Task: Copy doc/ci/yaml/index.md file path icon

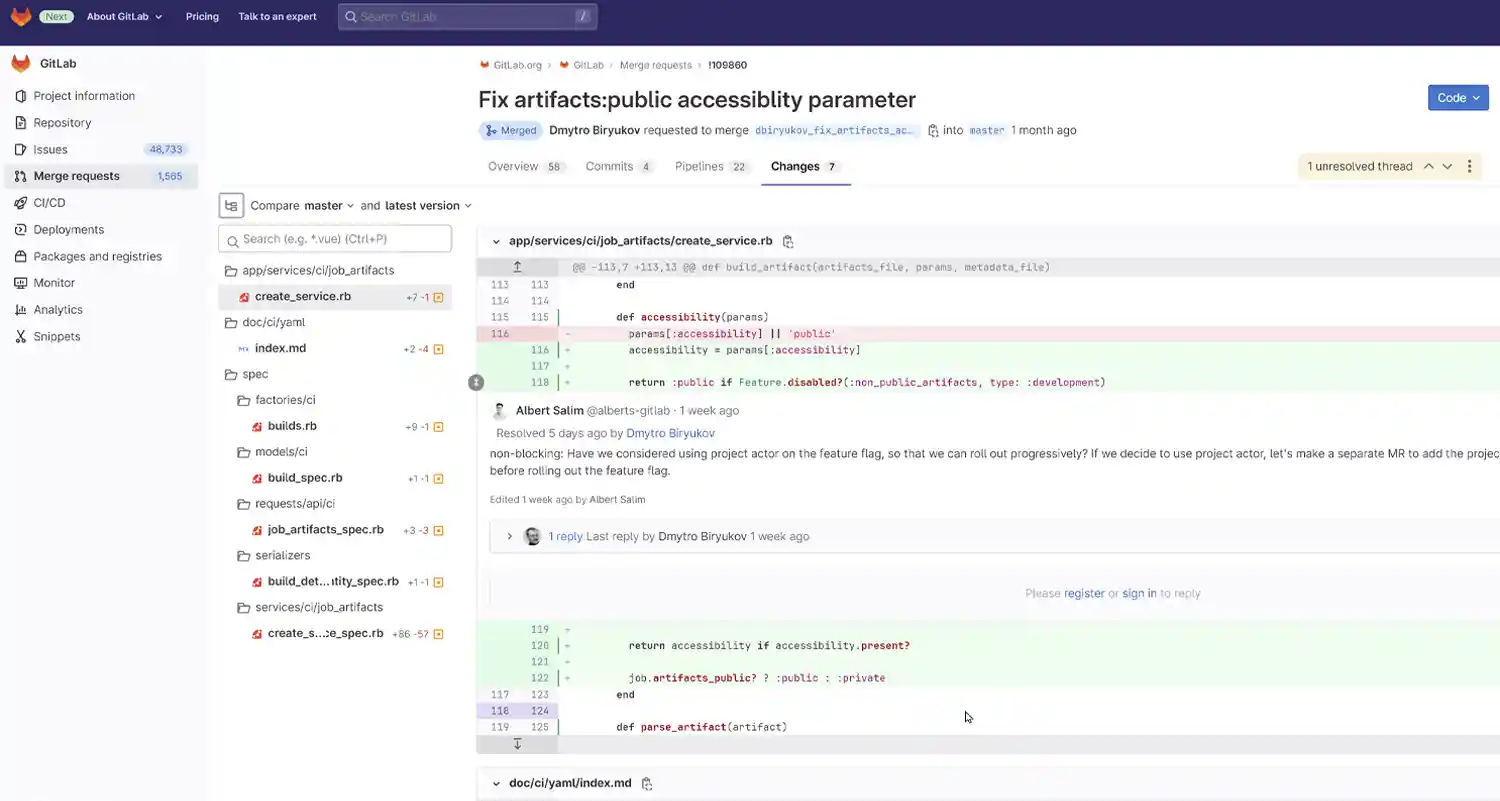Action: point(647,783)
